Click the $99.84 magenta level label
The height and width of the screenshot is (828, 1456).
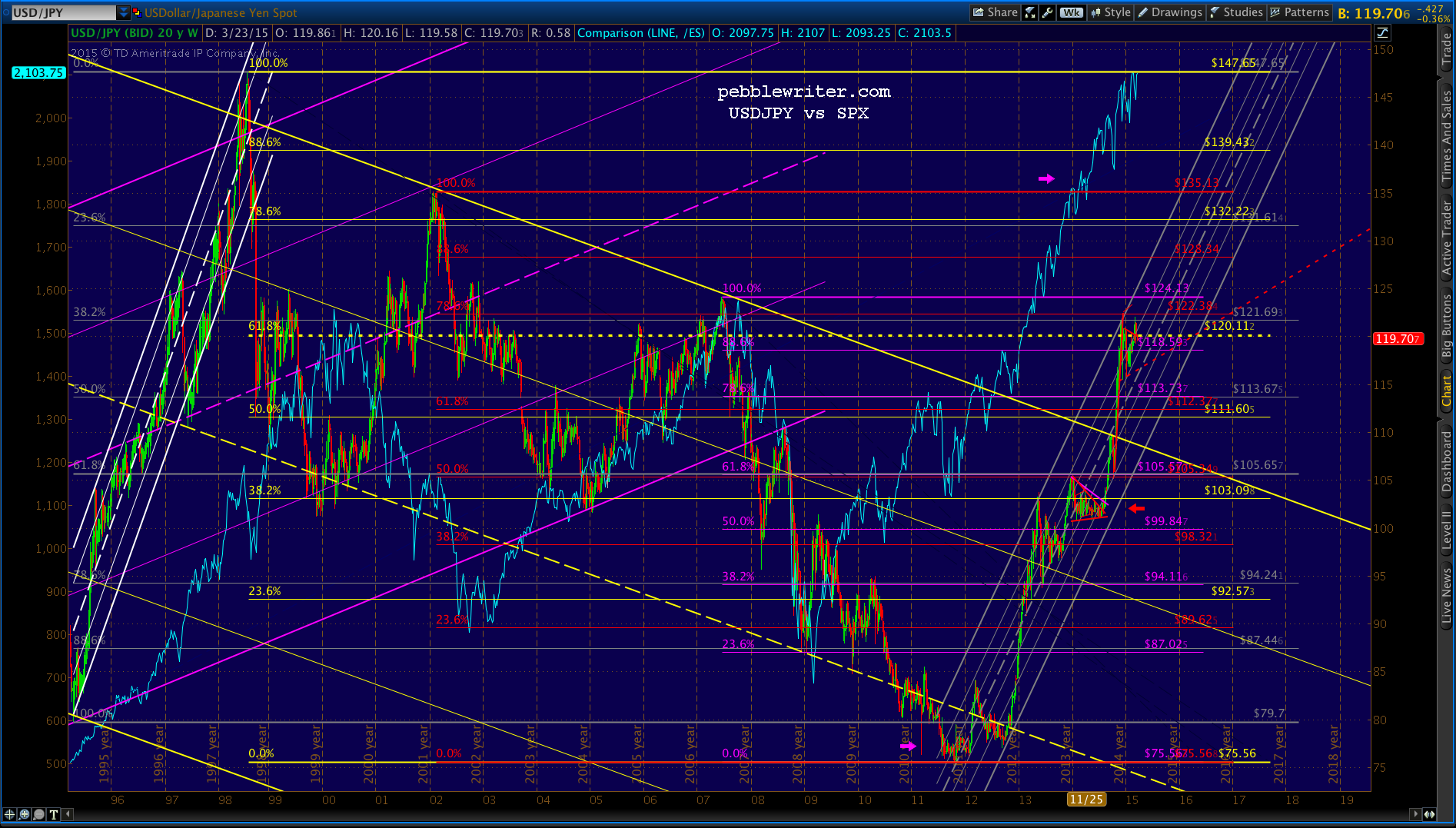coord(1166,521)
